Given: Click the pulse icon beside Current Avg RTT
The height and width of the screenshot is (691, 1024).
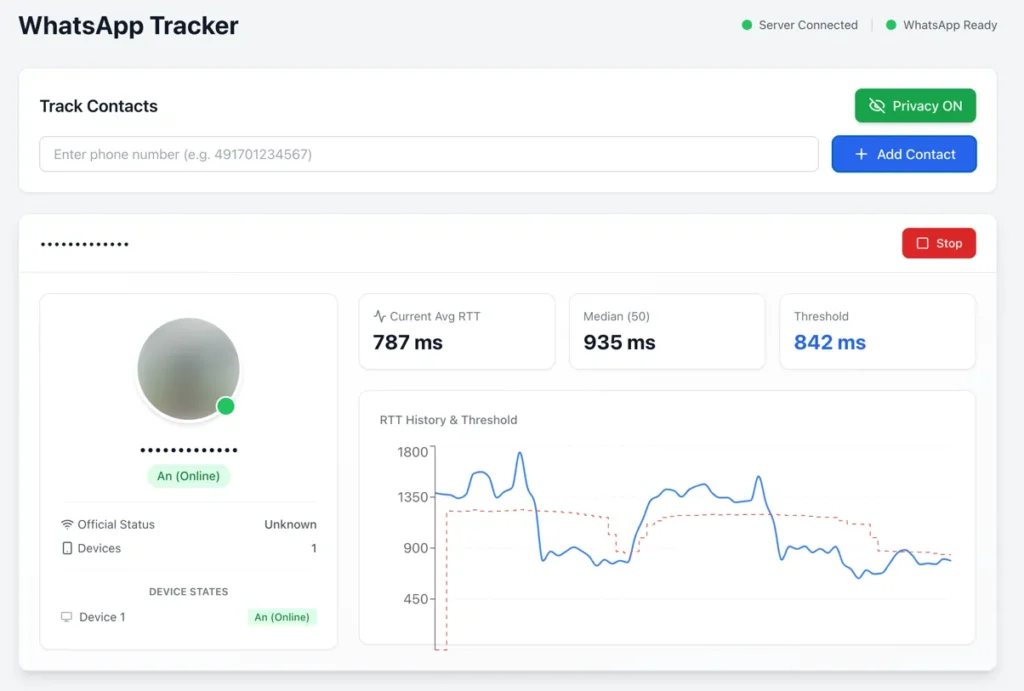Looking at the screenshot, I should click(381, 316).
